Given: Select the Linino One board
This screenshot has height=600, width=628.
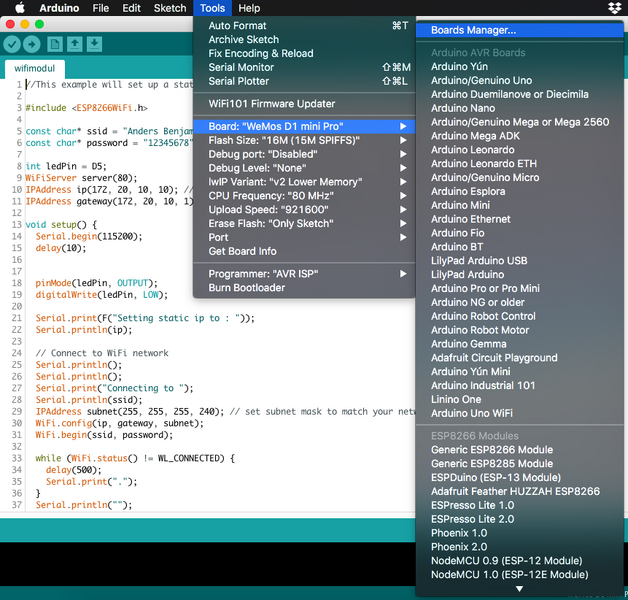Looking at the screenshot, I should click(x=519, y=399).
